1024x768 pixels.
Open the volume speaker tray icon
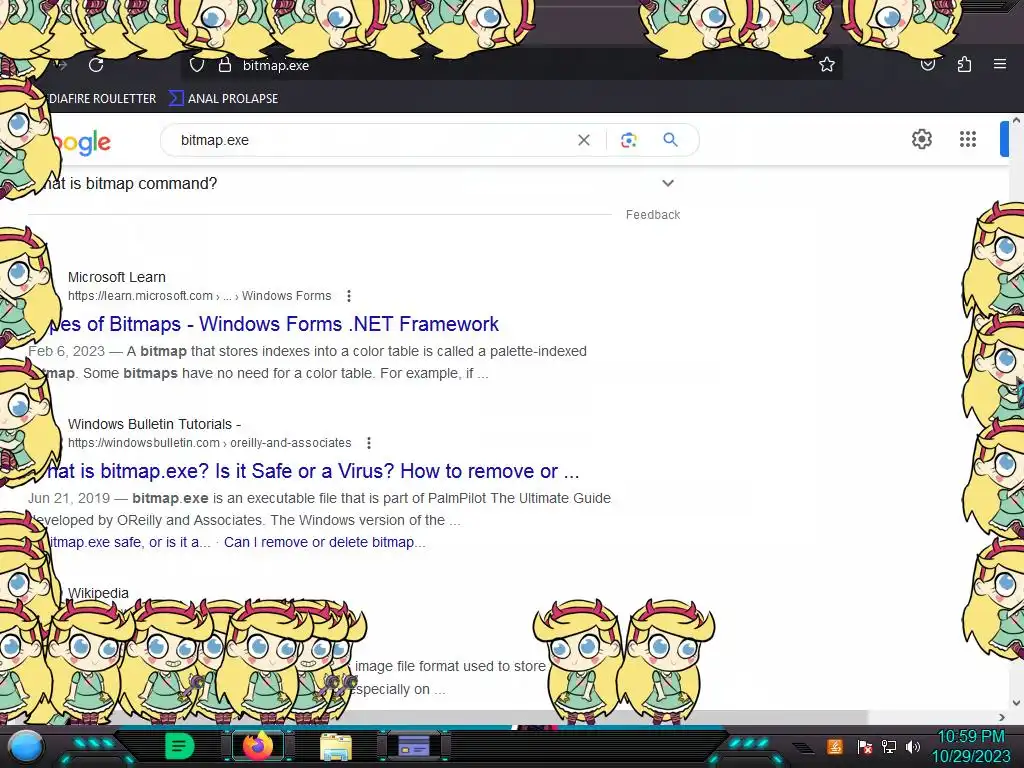913,746
